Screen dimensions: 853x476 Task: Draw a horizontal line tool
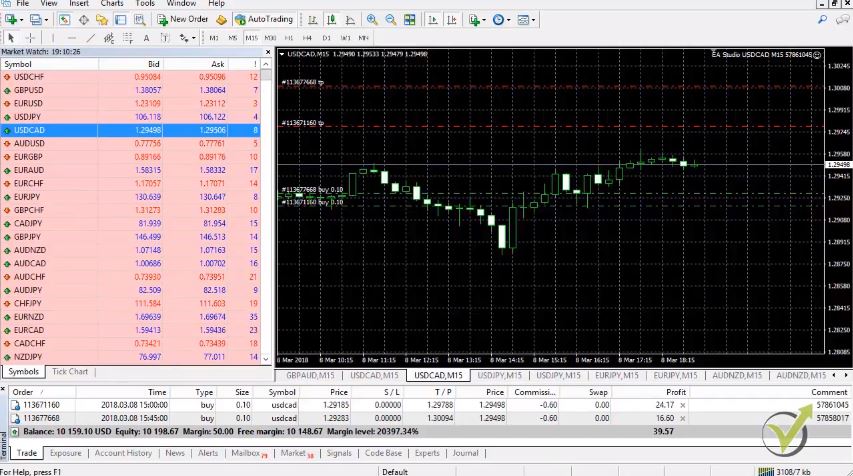[x=71, y=38]
